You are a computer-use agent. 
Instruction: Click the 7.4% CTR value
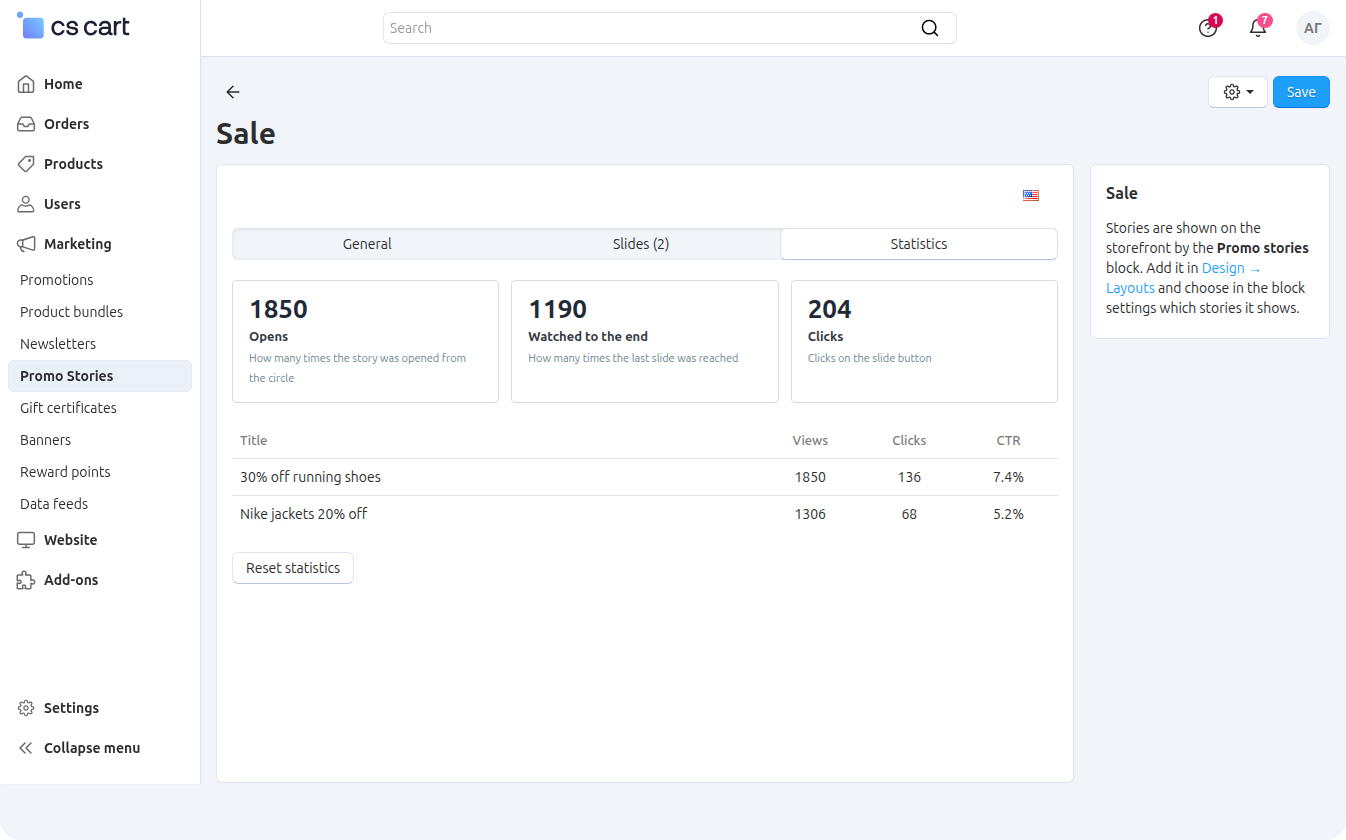1008,477
